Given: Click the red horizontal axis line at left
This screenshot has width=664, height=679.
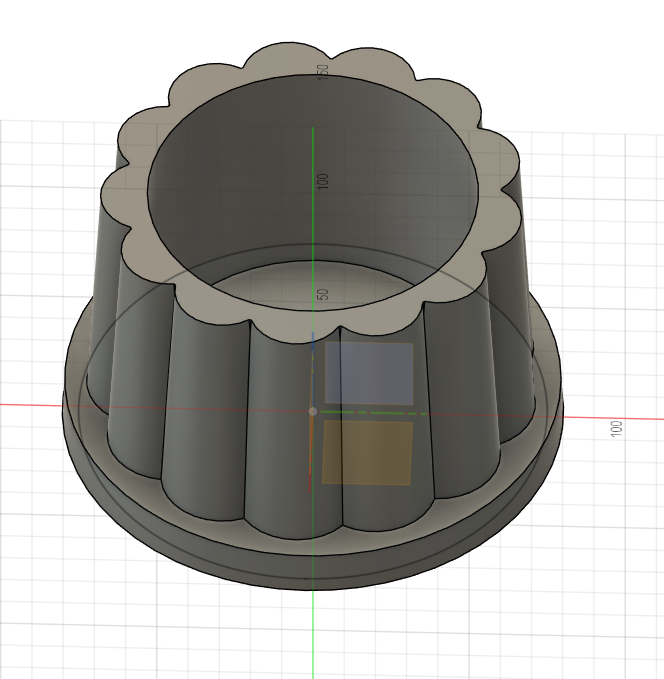Looking at the screenshot, I should click(x=30, y=405).
